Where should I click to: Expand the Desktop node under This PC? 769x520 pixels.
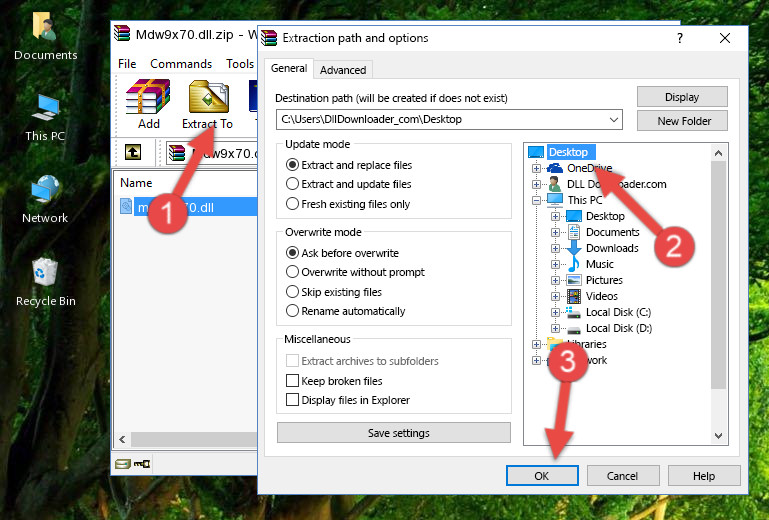tap(555, 216)
